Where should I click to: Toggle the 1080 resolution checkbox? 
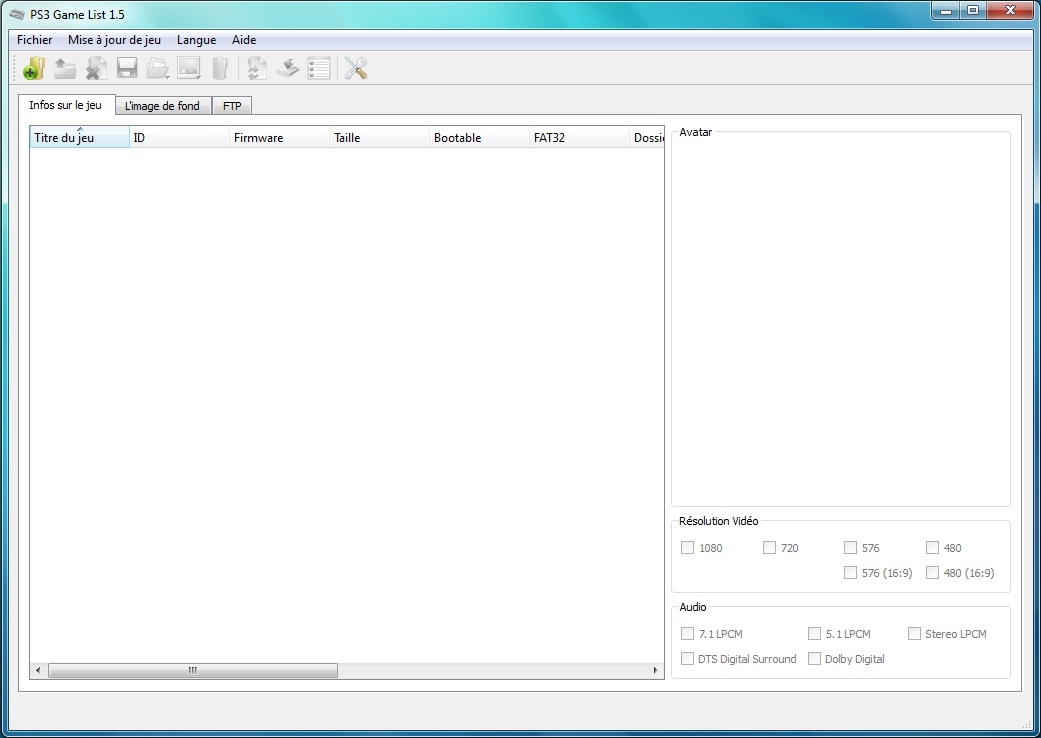click(687, 548)
